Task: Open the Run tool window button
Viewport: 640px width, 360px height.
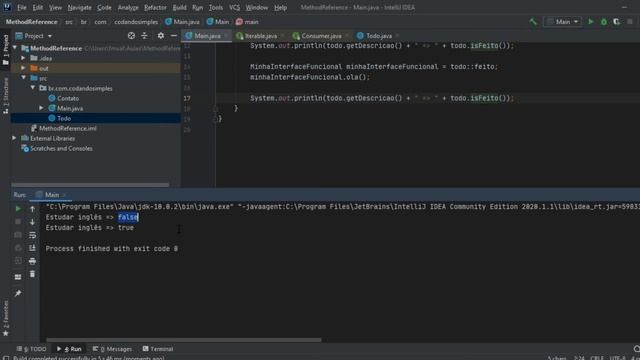Action: pyautogui.click(x=69, y=349)
